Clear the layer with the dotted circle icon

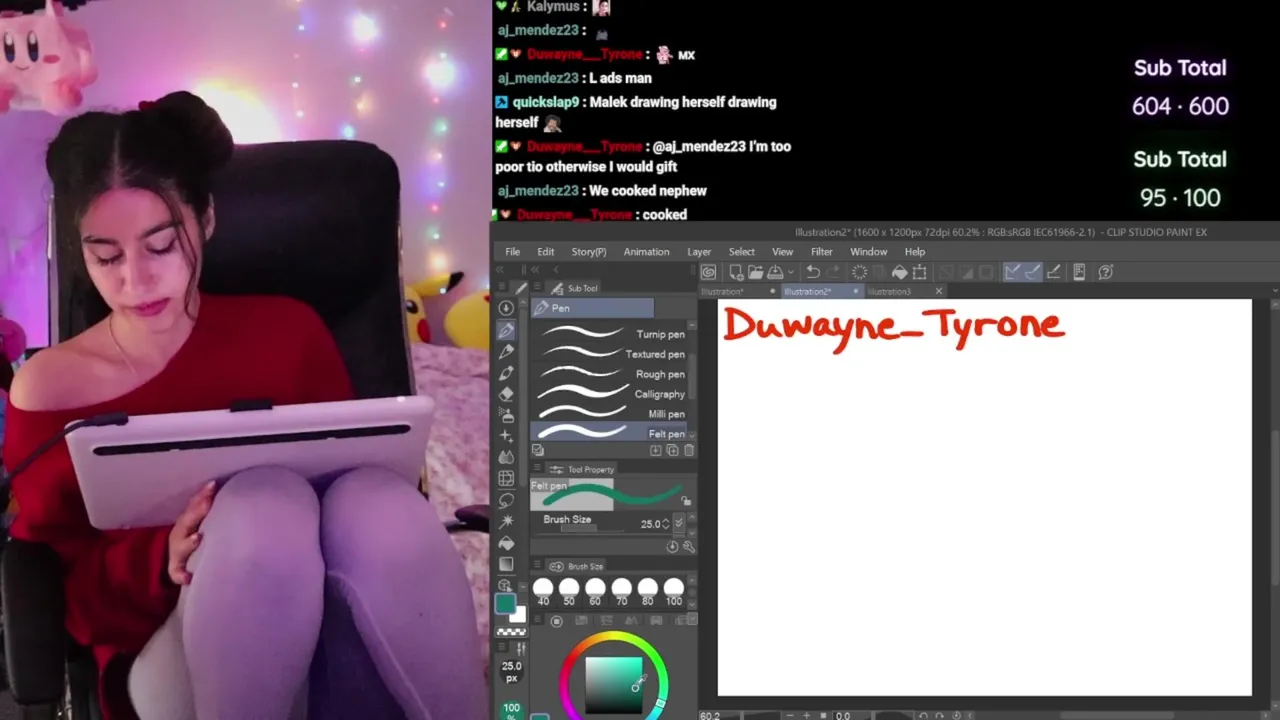point(859,272)
